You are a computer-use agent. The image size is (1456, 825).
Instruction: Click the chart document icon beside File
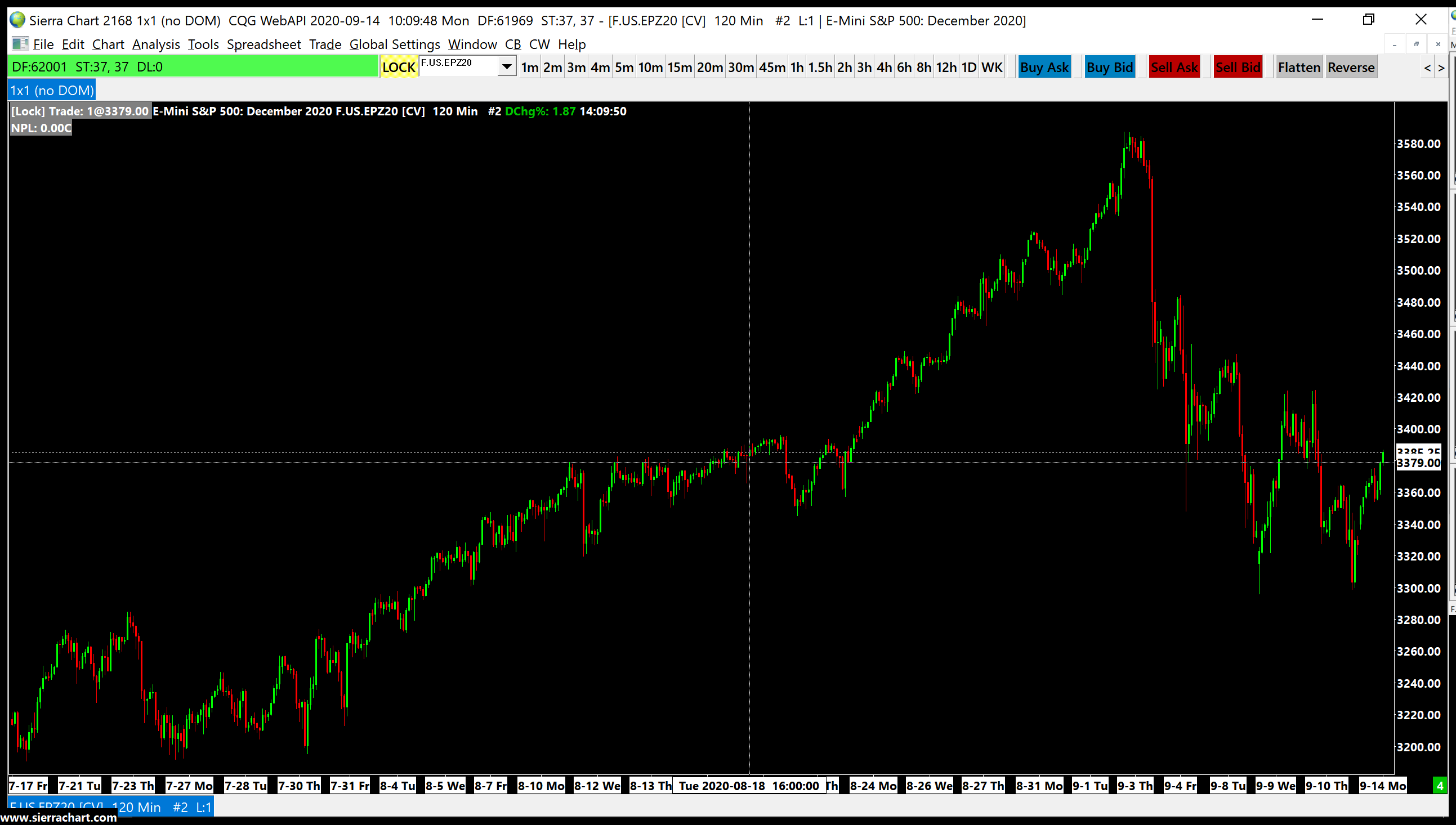pyautogui.click(x=20, y=44)
